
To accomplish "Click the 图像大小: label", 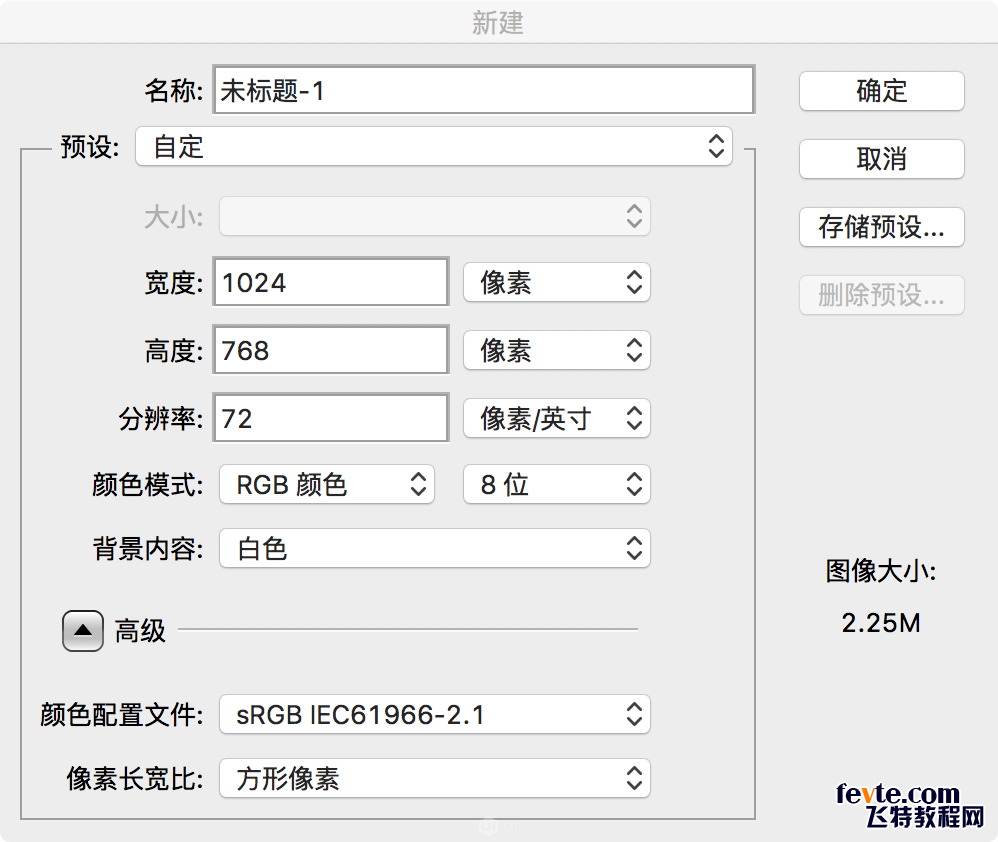I will point(881,571).
